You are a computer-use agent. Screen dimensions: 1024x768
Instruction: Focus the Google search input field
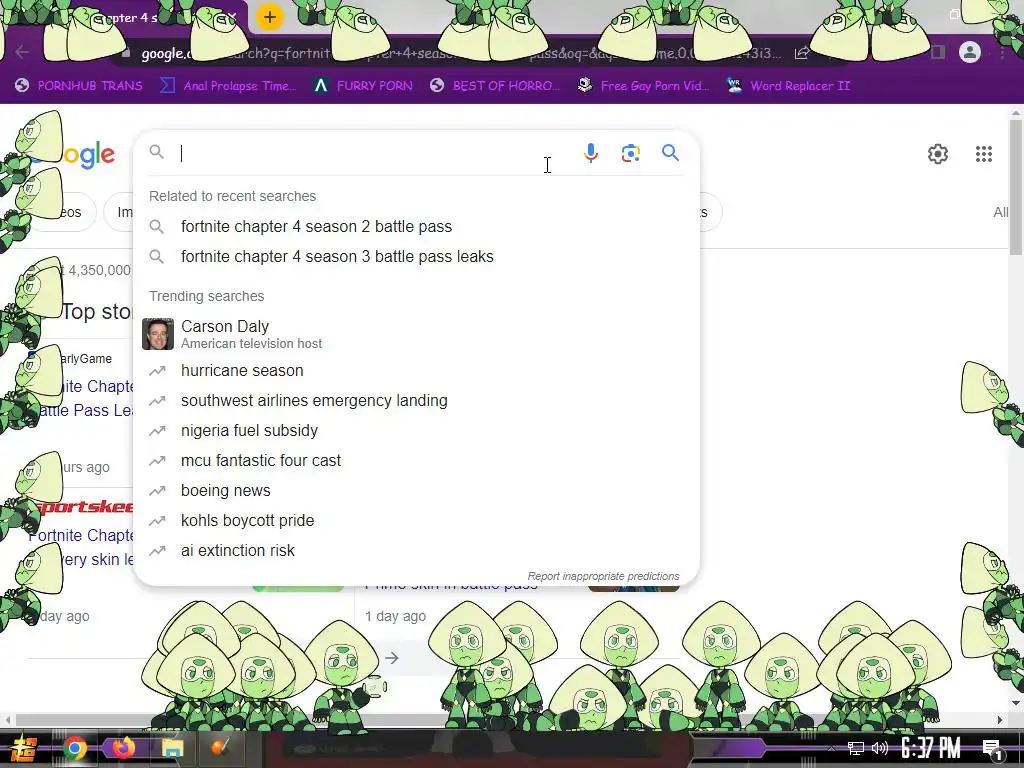(x=376, y=153)
